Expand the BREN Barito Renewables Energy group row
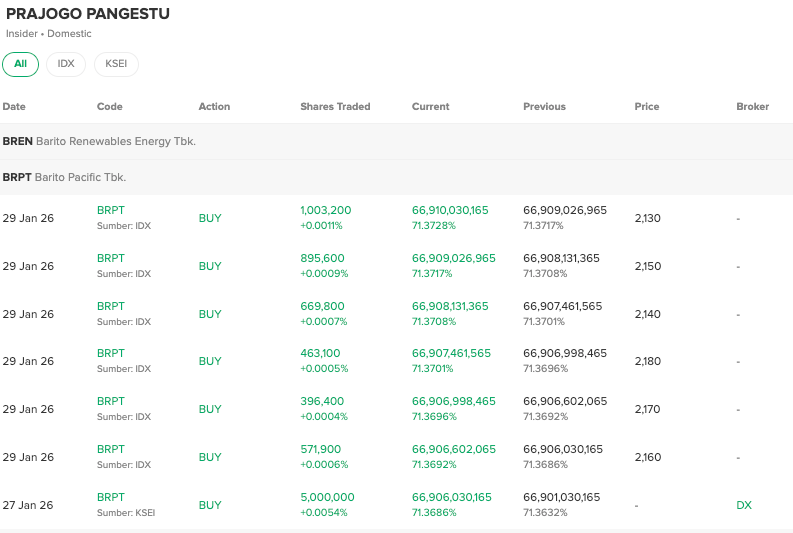Viewport: 793px width, 533px height. (x=396, y=142)
